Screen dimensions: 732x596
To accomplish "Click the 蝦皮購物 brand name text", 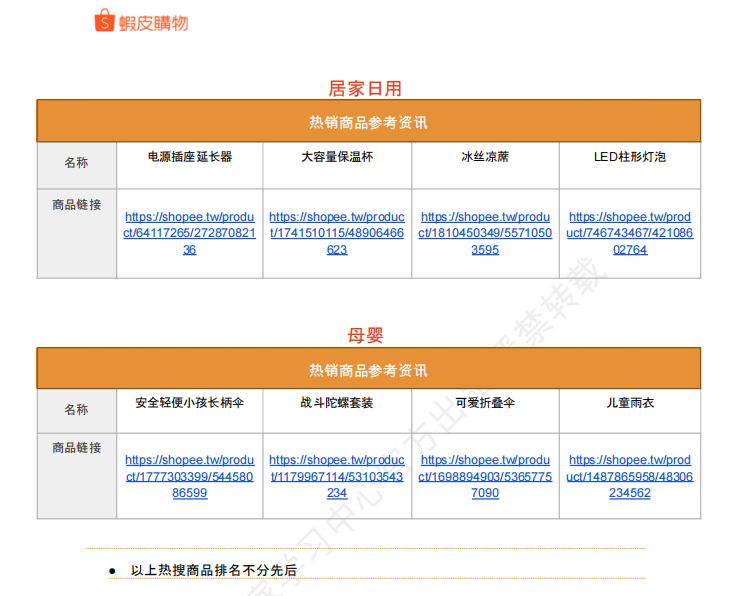I will pos(154,23).
